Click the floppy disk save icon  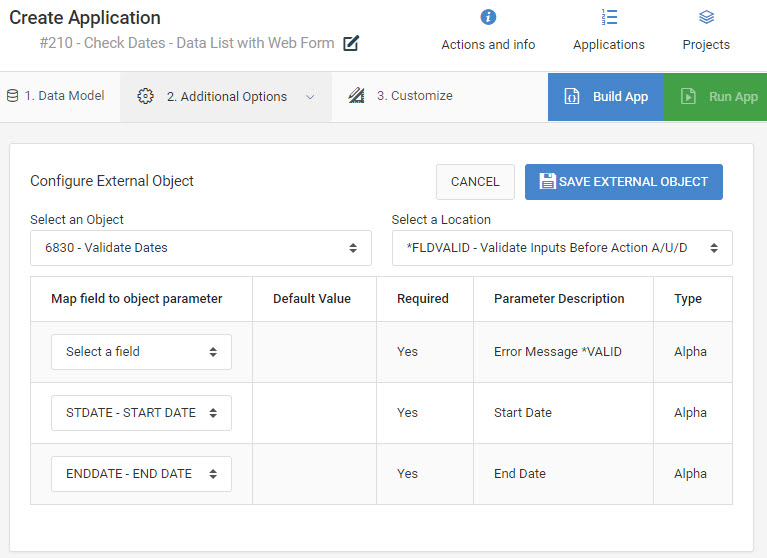tap(547, 181)
